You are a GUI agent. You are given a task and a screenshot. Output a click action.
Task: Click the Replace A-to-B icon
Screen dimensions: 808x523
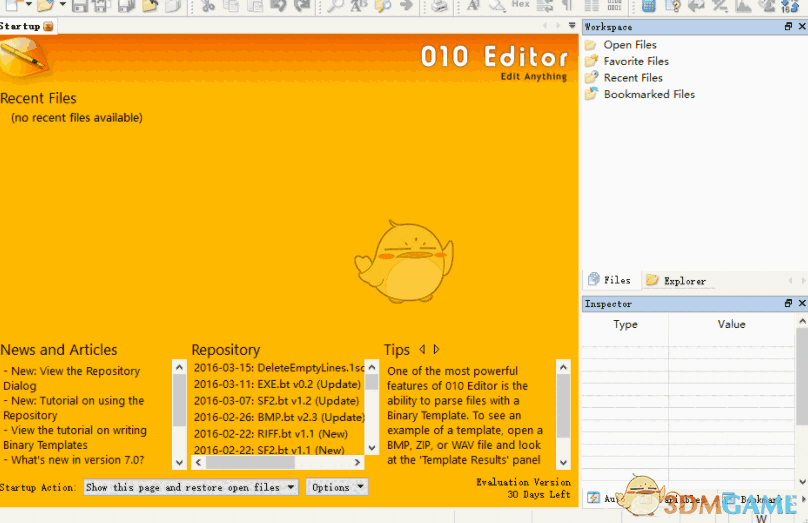pyautogui.click(x=359, y=6)
